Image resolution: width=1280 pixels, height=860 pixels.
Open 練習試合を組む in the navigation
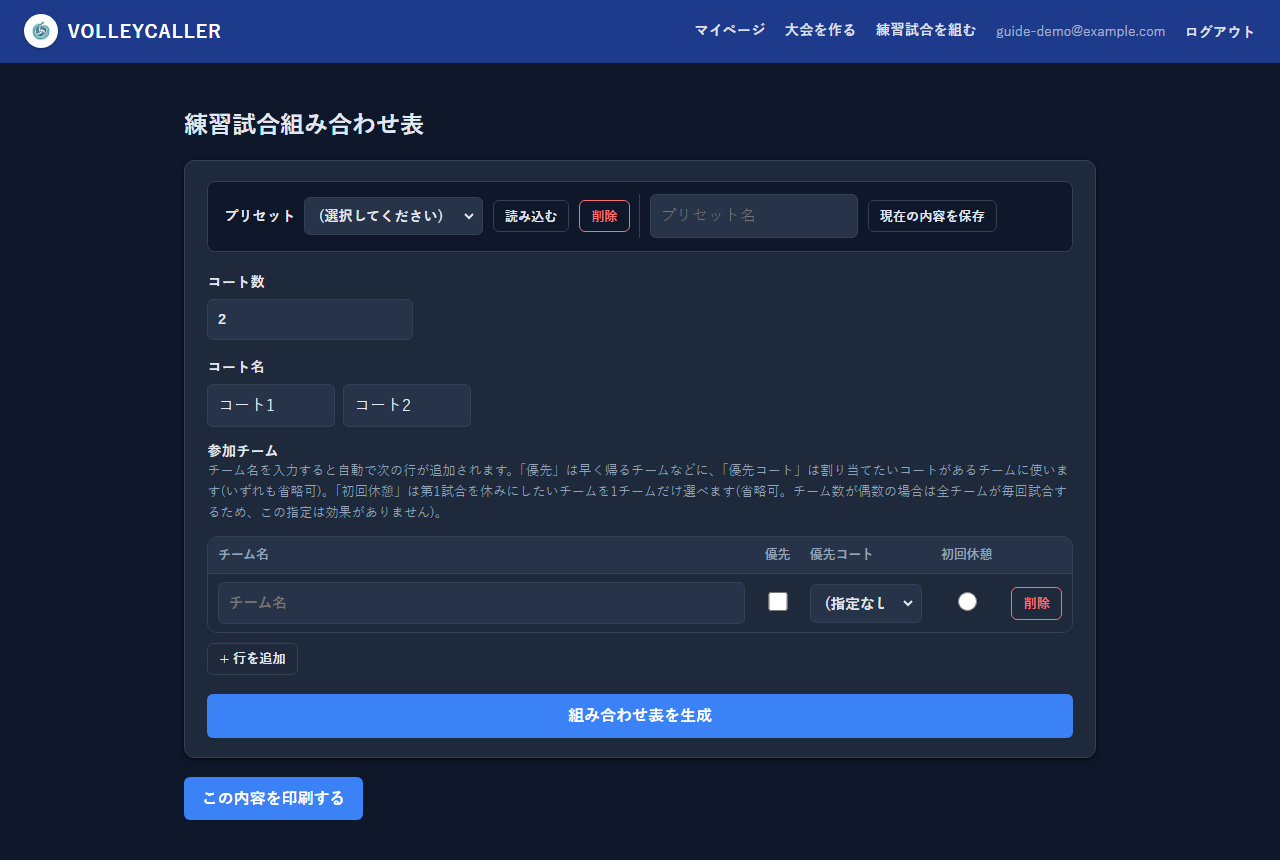[926, 31]
